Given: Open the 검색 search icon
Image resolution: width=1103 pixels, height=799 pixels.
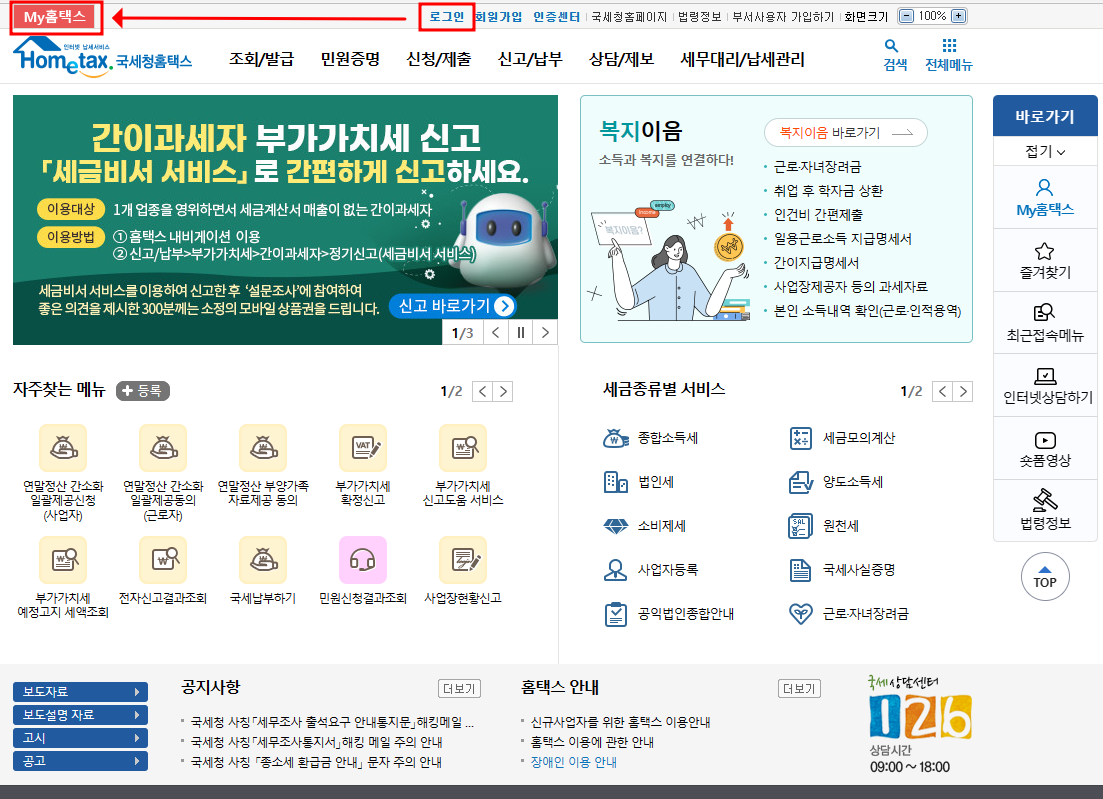Looking at the screenshot, I should (893, 47).
